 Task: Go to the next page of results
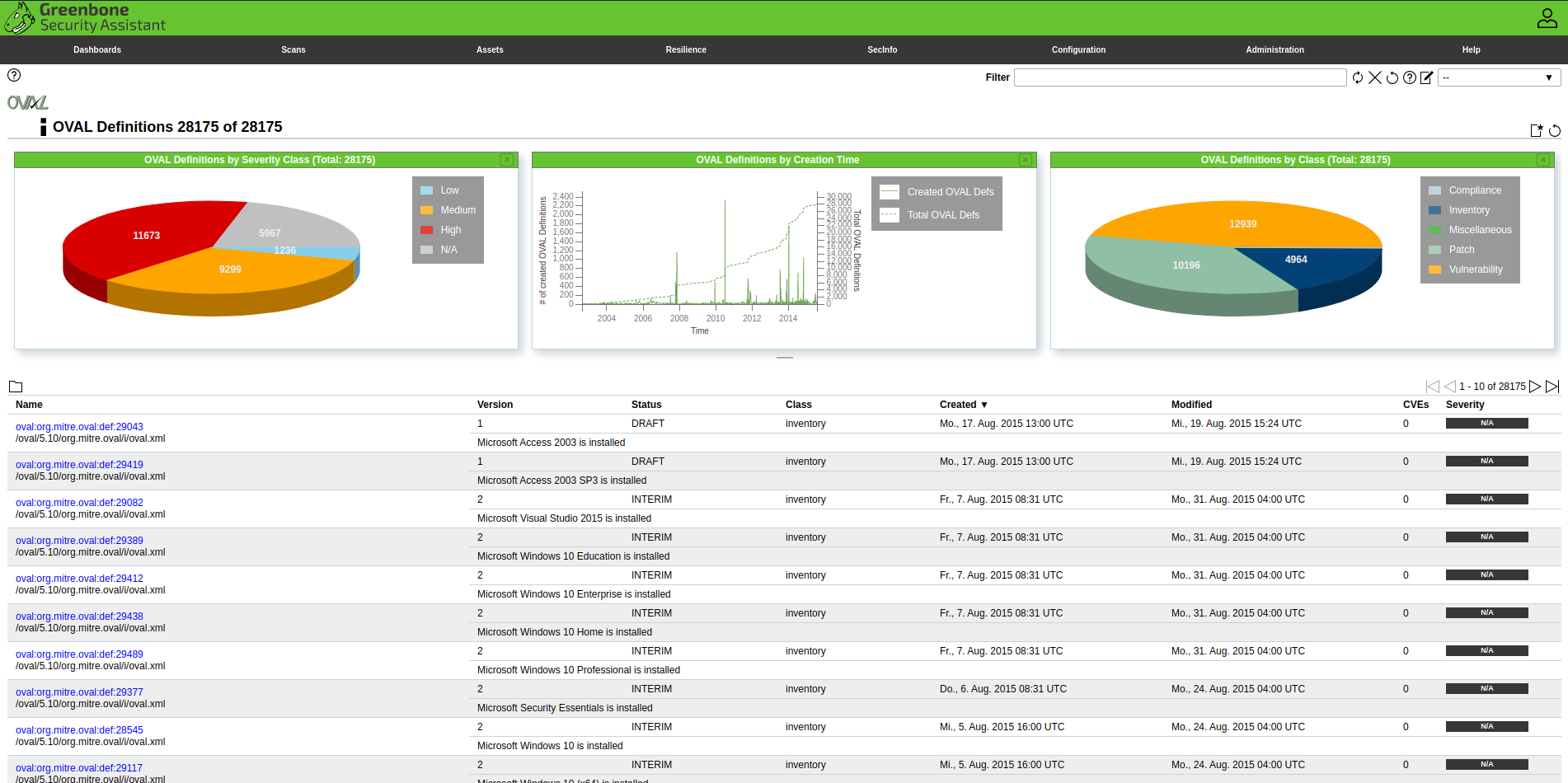point(1534,387)
